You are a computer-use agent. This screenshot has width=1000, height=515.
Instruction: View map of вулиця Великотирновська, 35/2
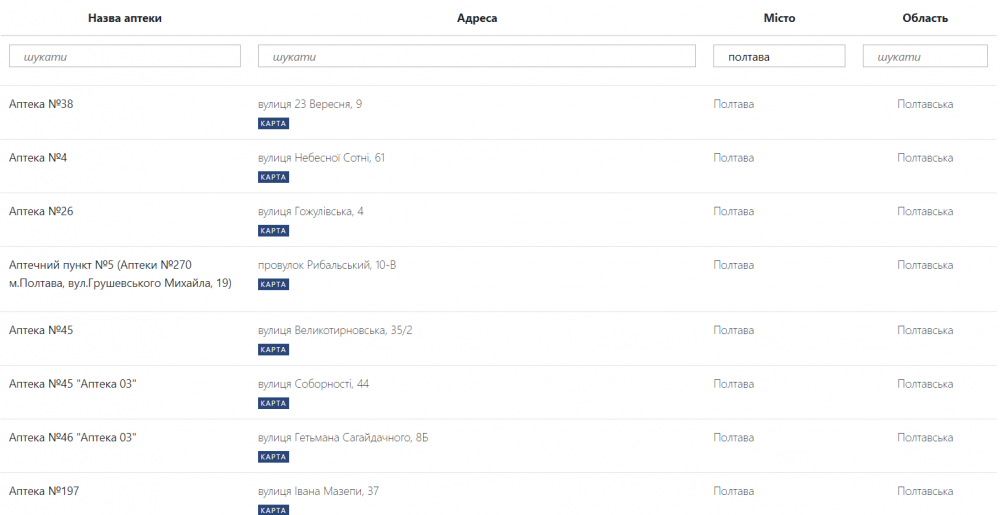pos(273,350)
